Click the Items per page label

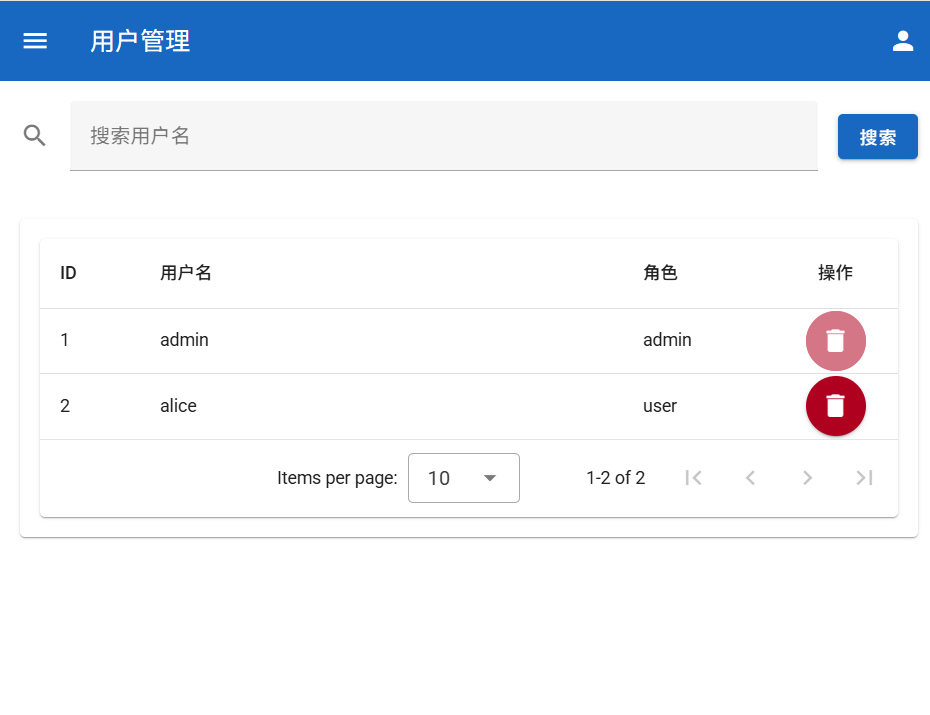point(337,478)
